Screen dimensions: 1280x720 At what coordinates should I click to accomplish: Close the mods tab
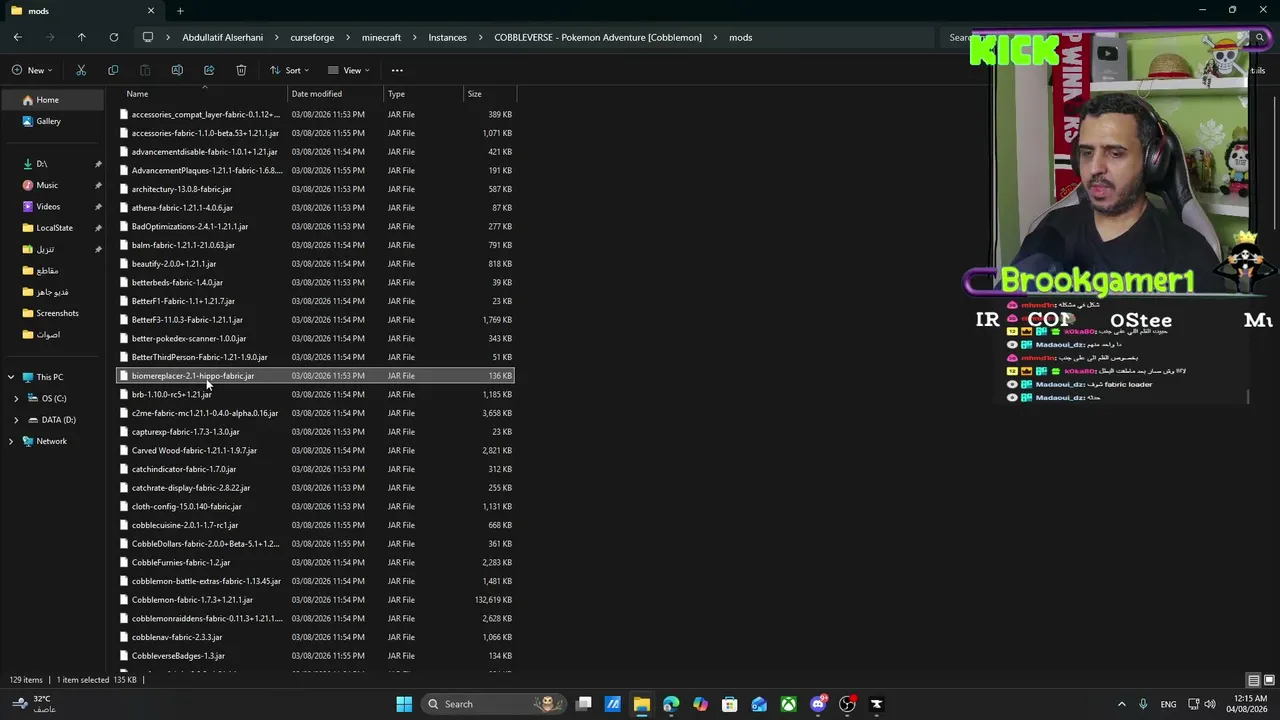[x=151, y=11]
